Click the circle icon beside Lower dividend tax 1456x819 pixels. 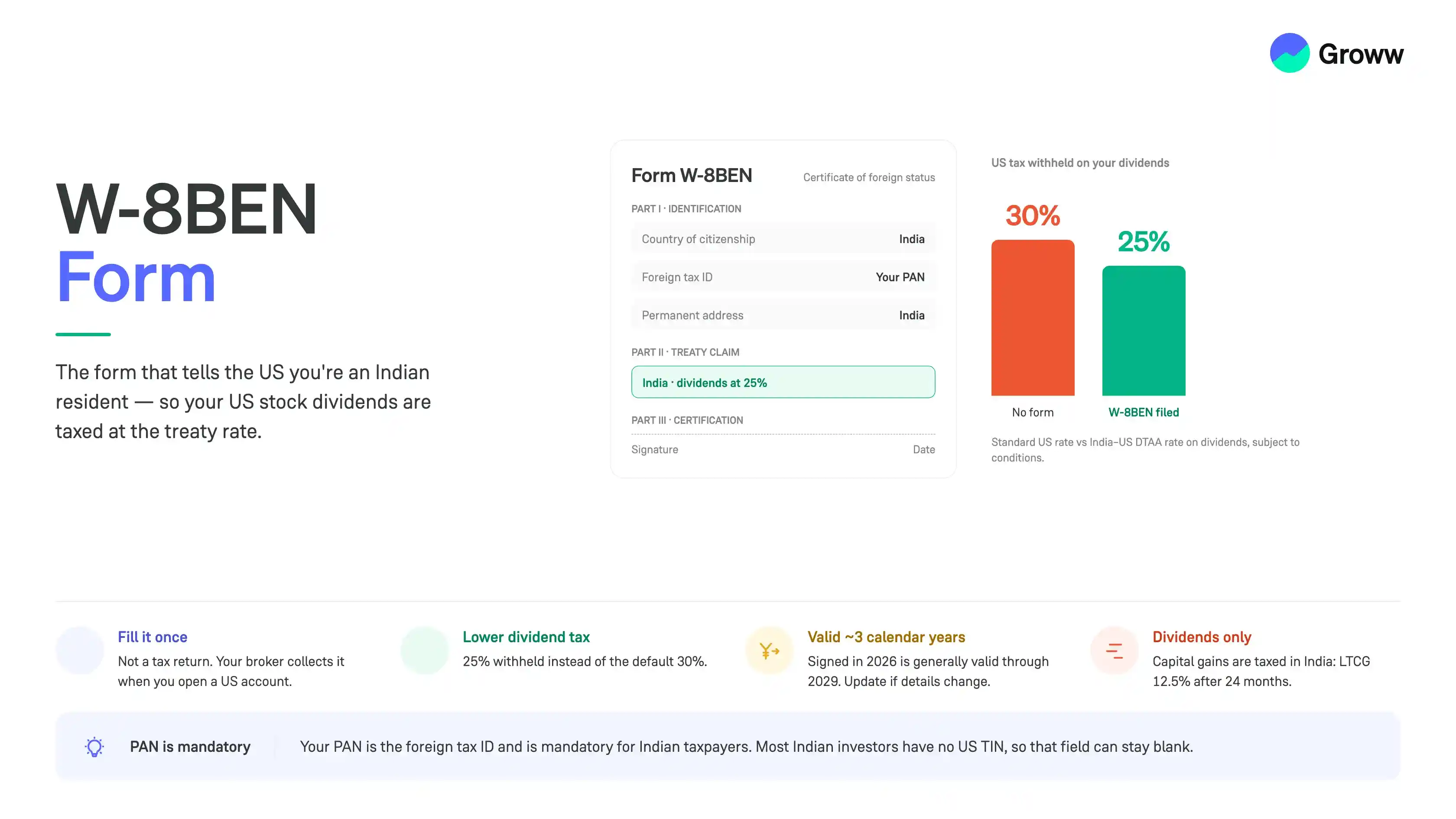pos(425,650)
